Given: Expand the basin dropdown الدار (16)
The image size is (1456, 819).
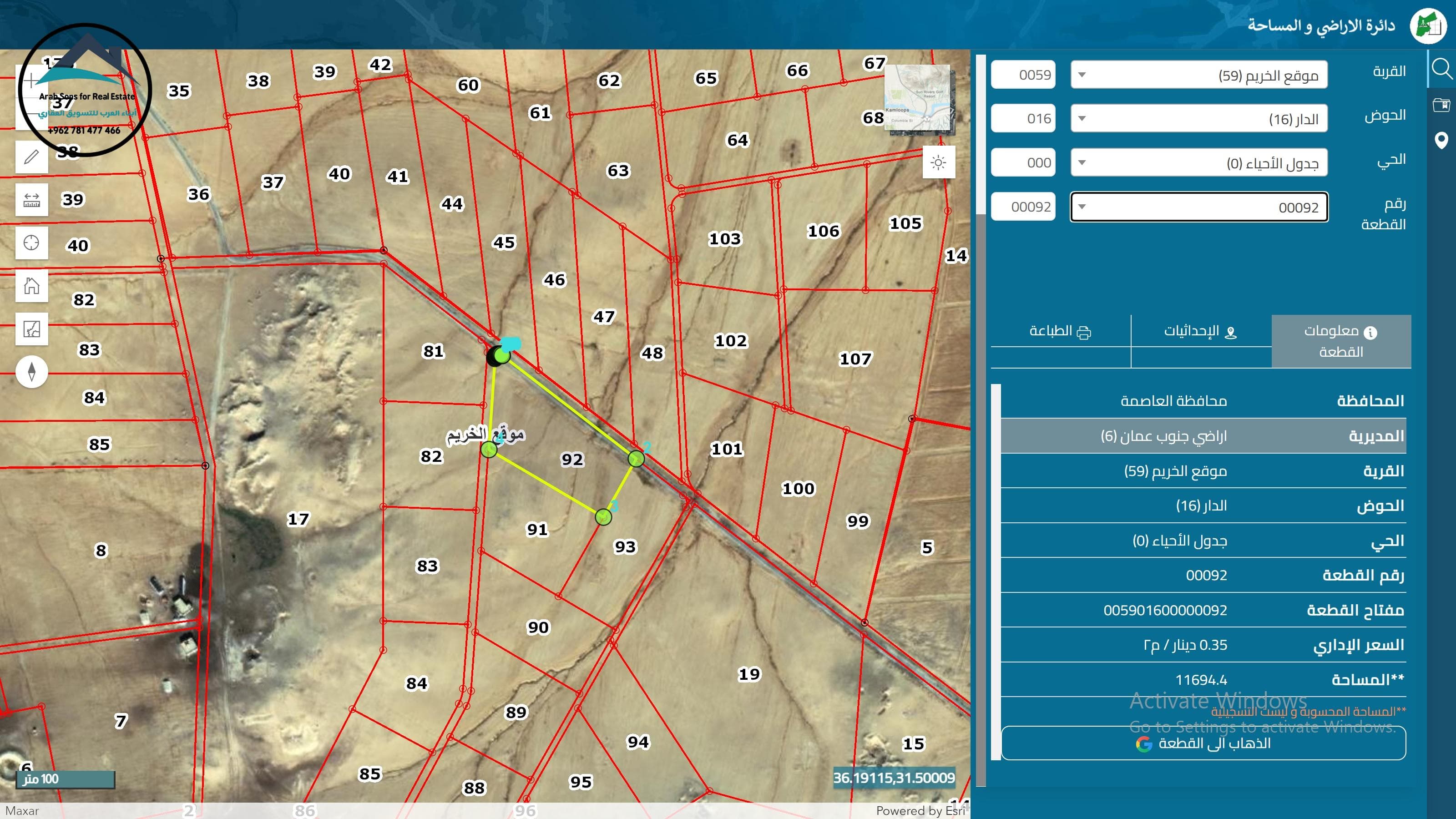Looking at the screenshot, I should coord(1198,119).
